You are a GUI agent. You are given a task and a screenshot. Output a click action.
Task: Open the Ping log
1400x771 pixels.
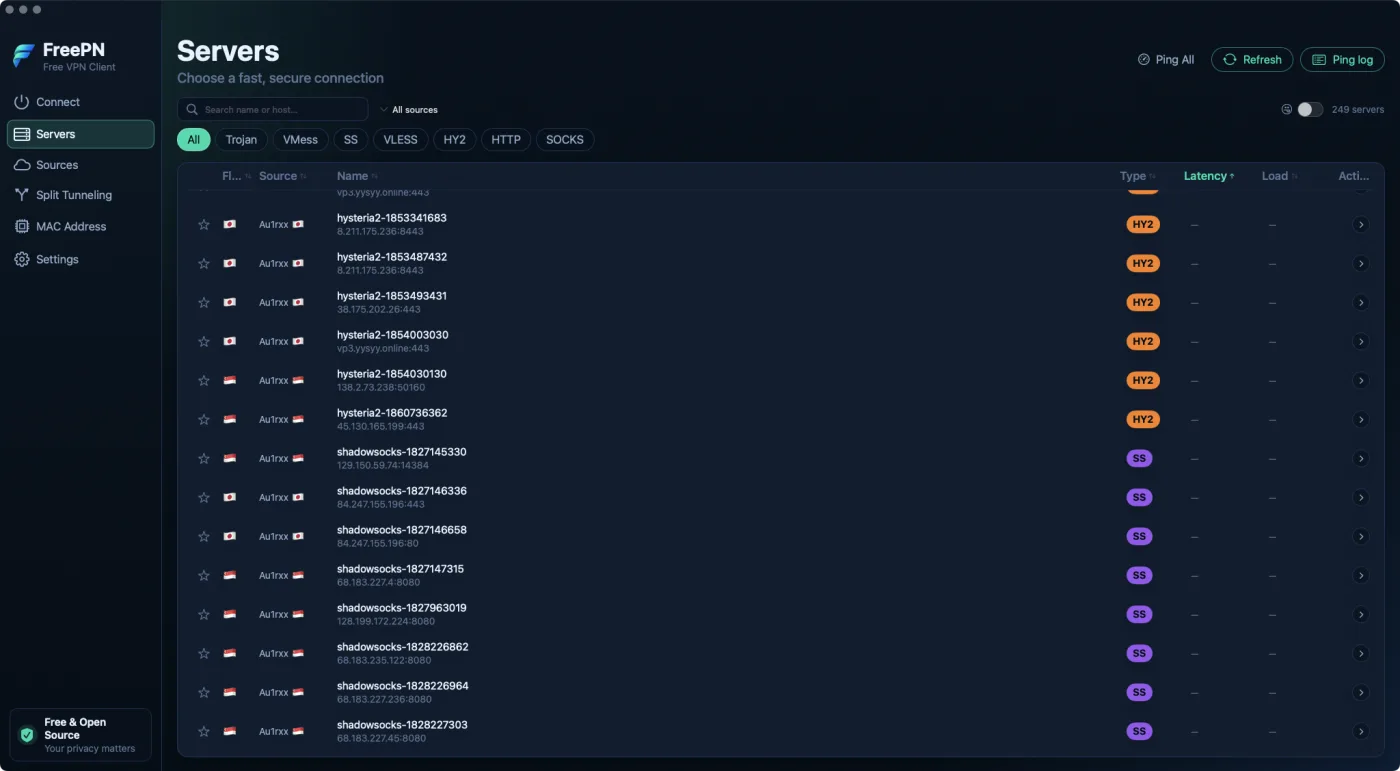coord(1342,60)
